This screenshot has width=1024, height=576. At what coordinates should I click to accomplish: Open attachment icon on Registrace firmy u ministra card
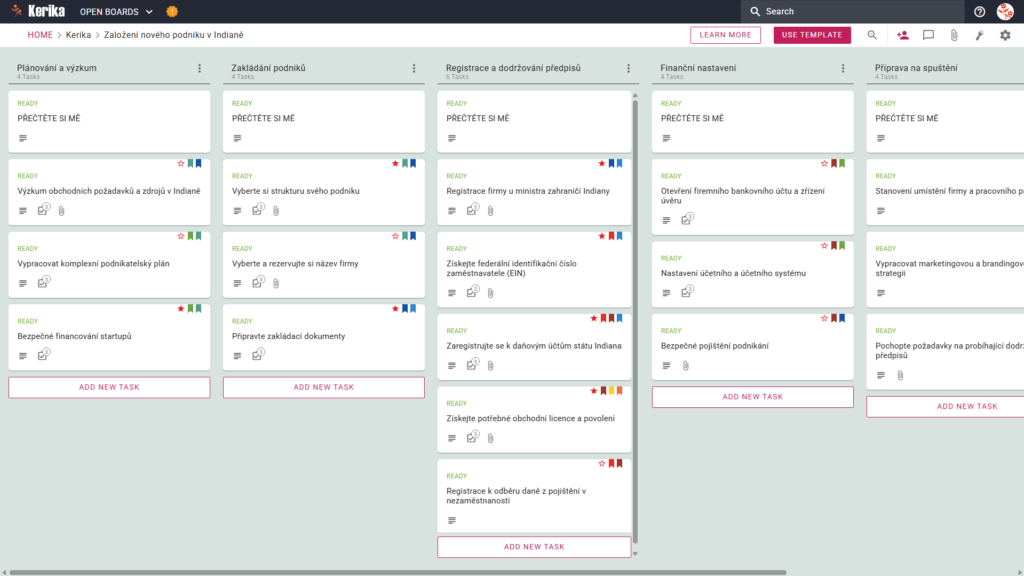[490, 211]
